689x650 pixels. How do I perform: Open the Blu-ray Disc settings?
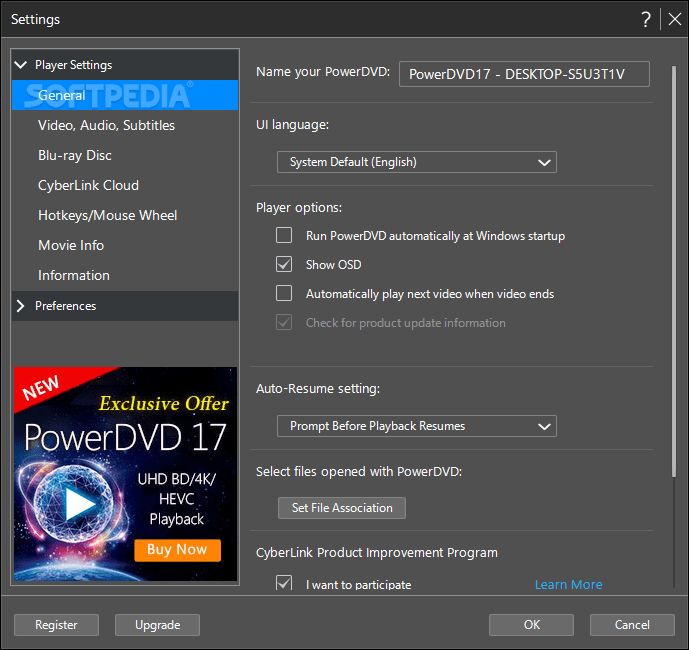point(125,155)
